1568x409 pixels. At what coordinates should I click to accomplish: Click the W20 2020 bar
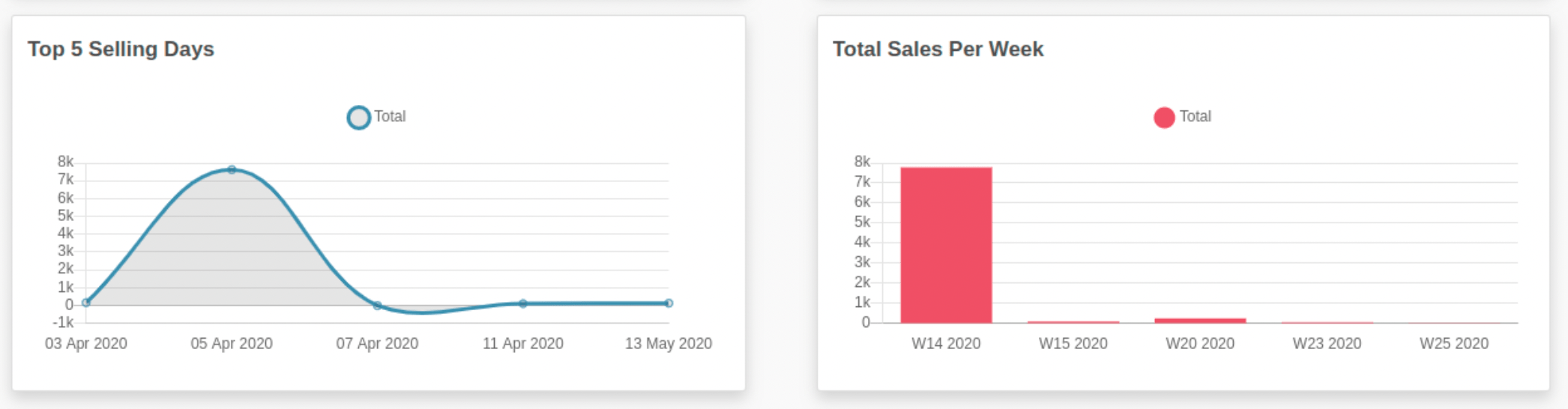(1200, 321)
